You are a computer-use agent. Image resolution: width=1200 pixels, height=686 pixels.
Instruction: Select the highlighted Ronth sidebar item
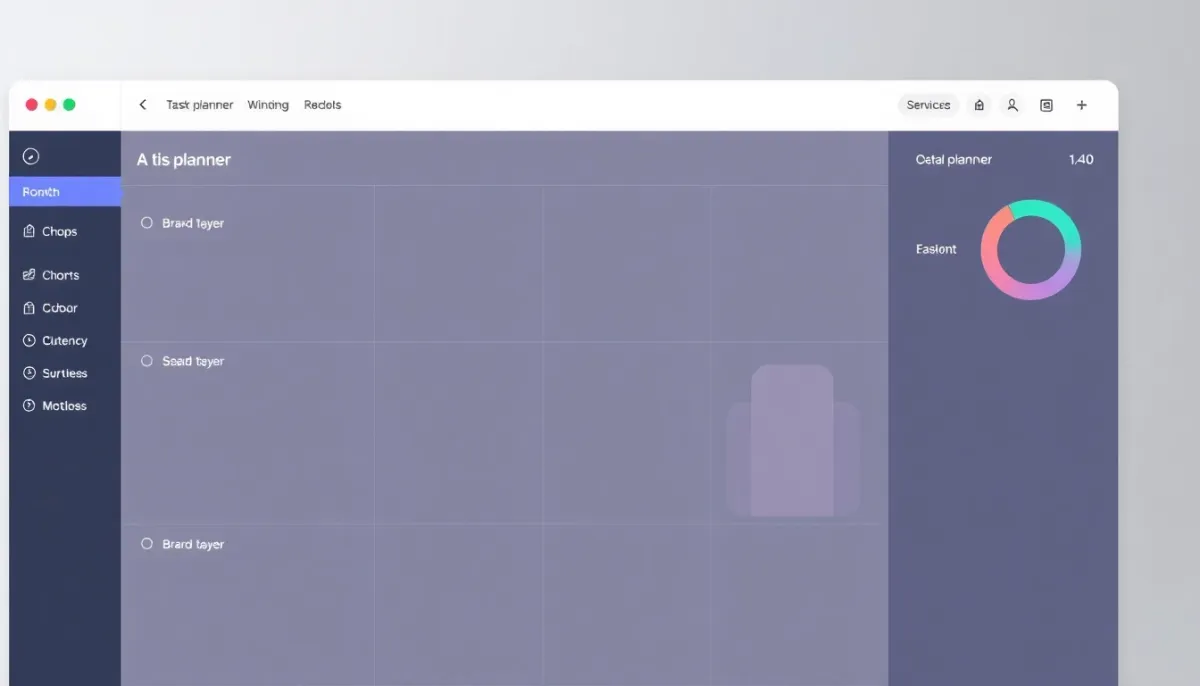click(65, 192)
